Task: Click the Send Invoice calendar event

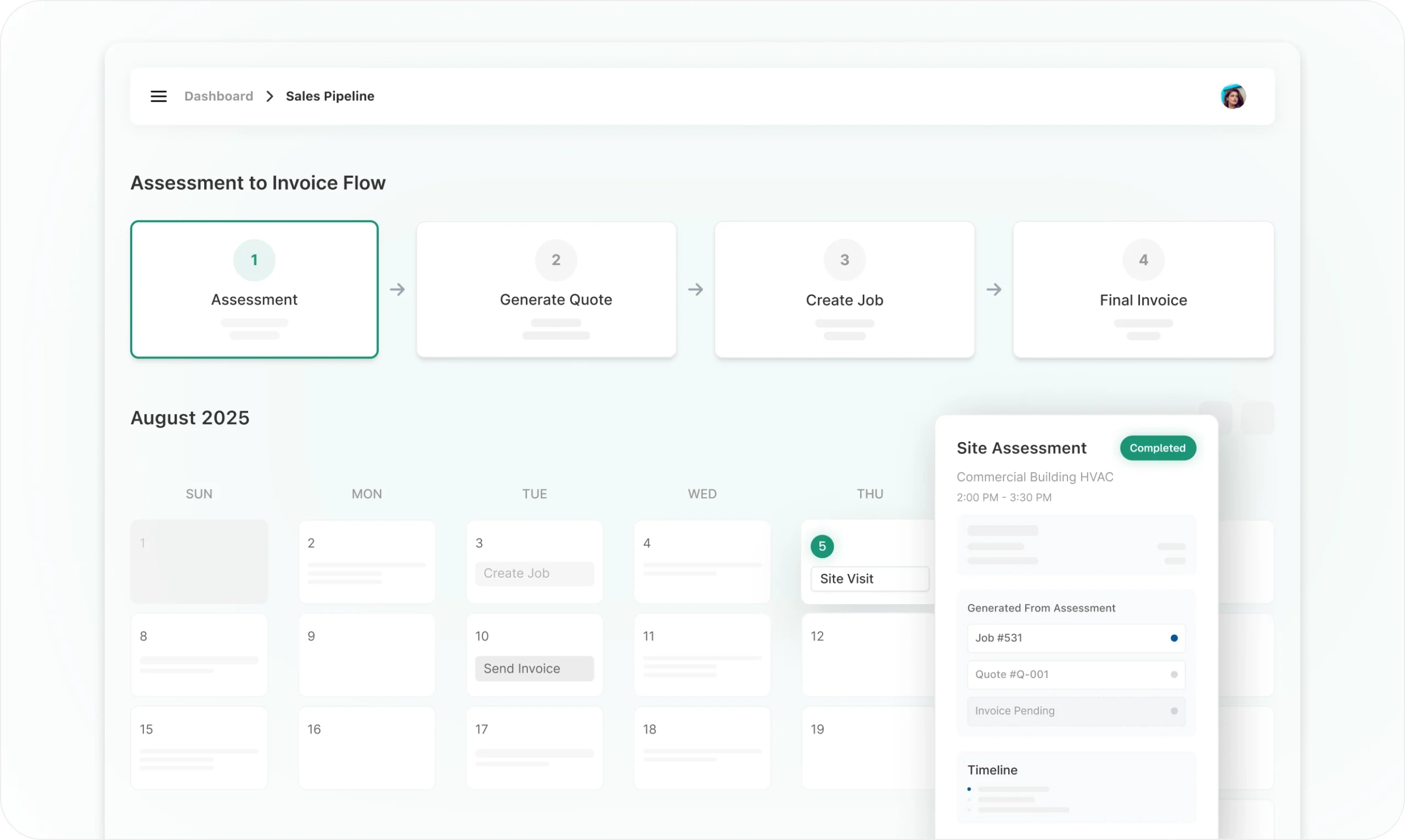Action: (534, 668)
